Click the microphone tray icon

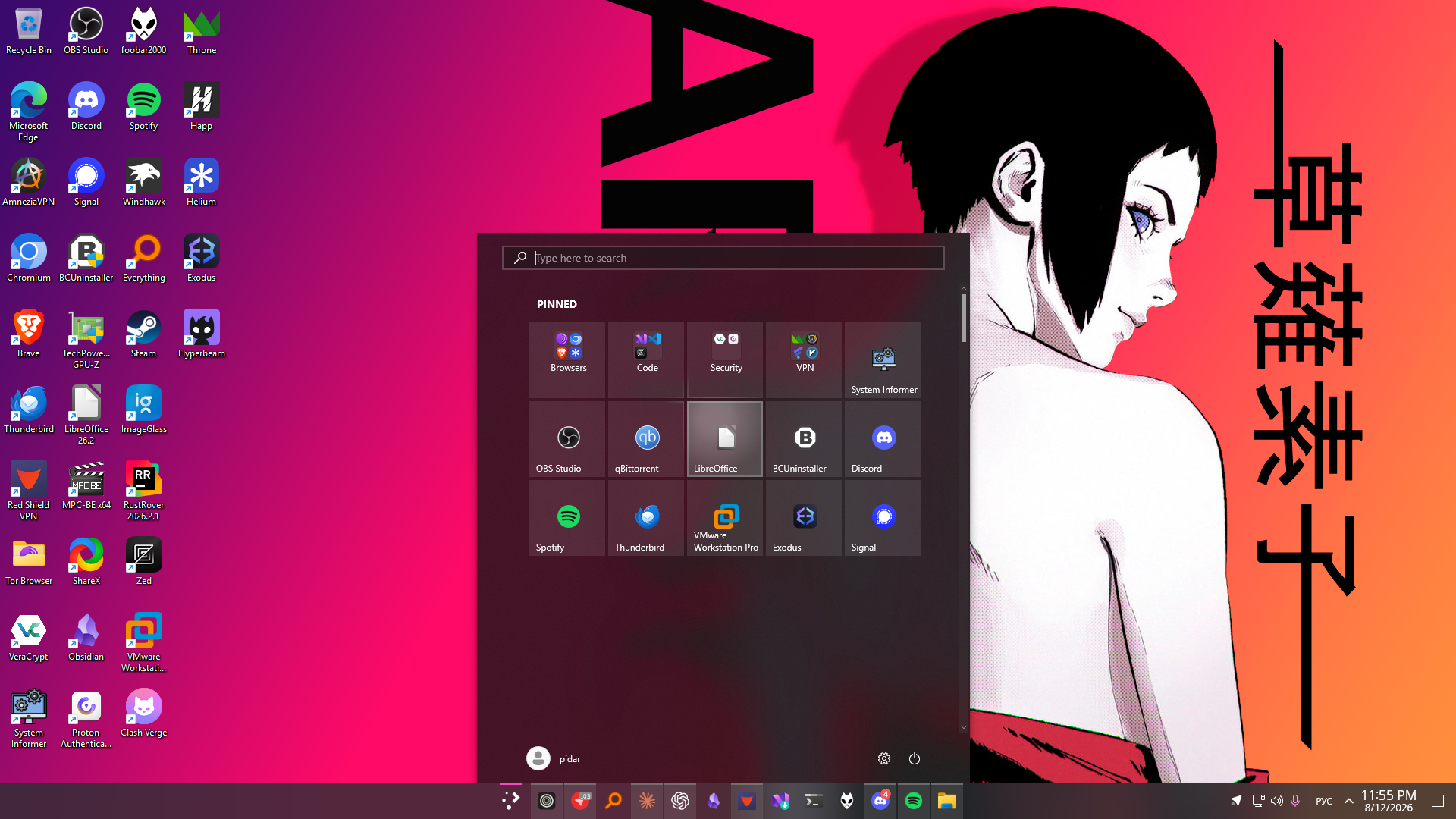(x=1295, y=801)
